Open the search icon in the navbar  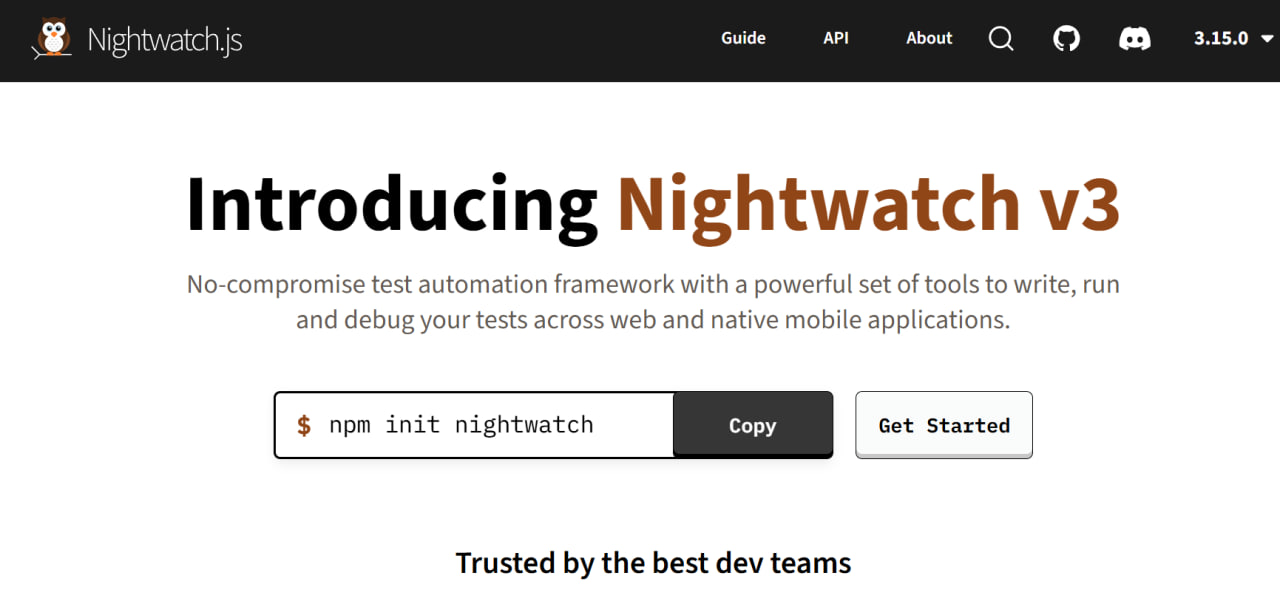1001,38
